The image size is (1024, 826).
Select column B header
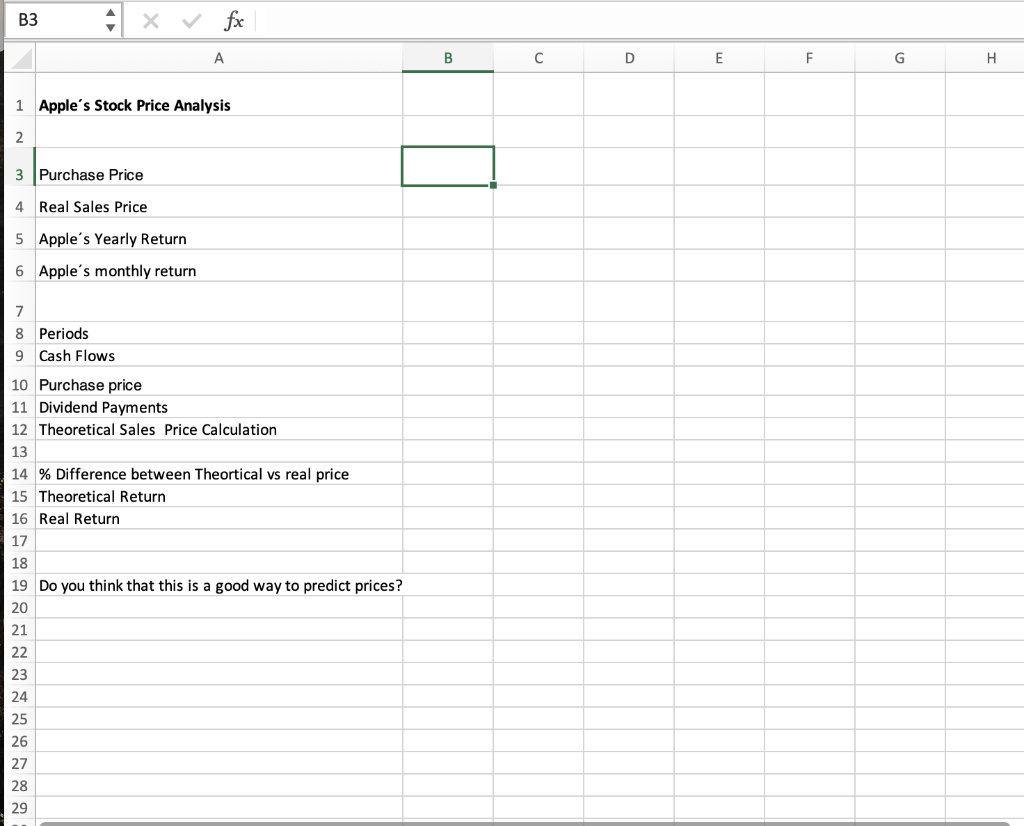pyautogui.click(x=448, y=58)
